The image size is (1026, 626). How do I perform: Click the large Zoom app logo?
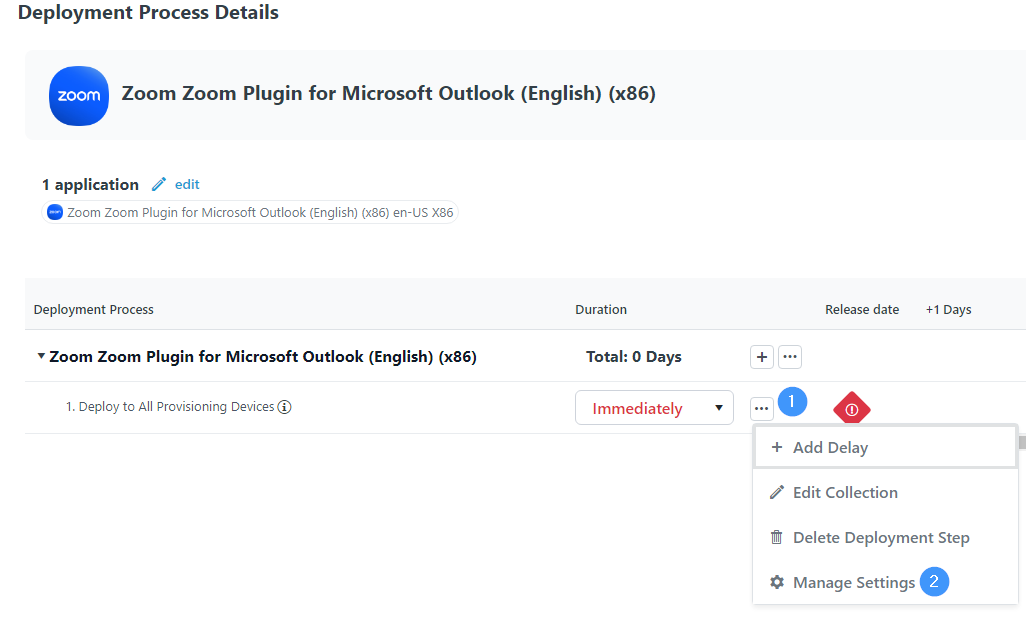[x=79, y=96]
